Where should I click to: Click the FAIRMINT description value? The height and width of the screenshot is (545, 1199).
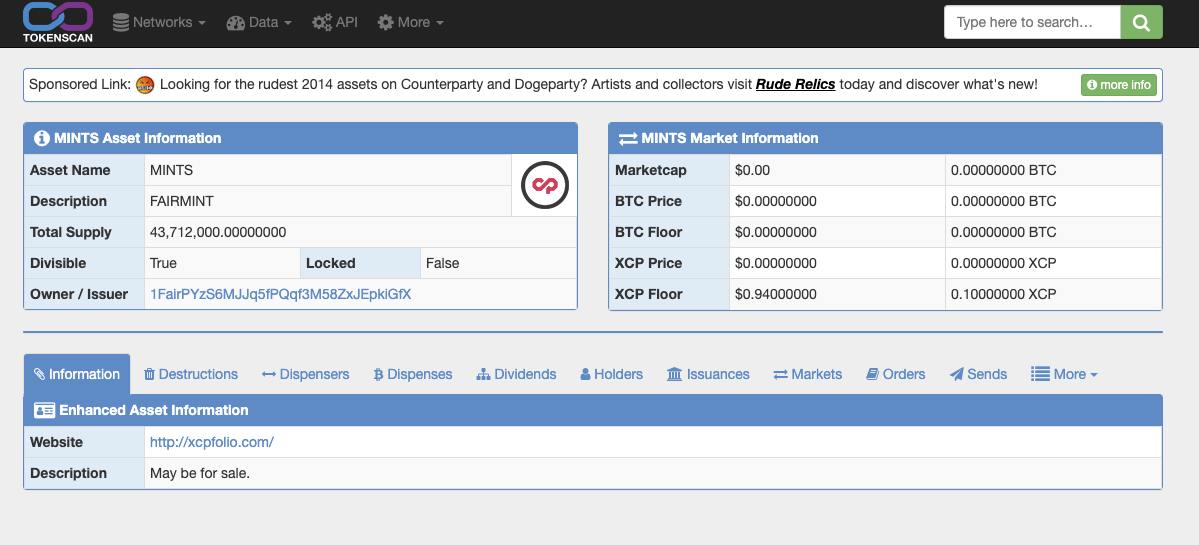tap(181, 201)
